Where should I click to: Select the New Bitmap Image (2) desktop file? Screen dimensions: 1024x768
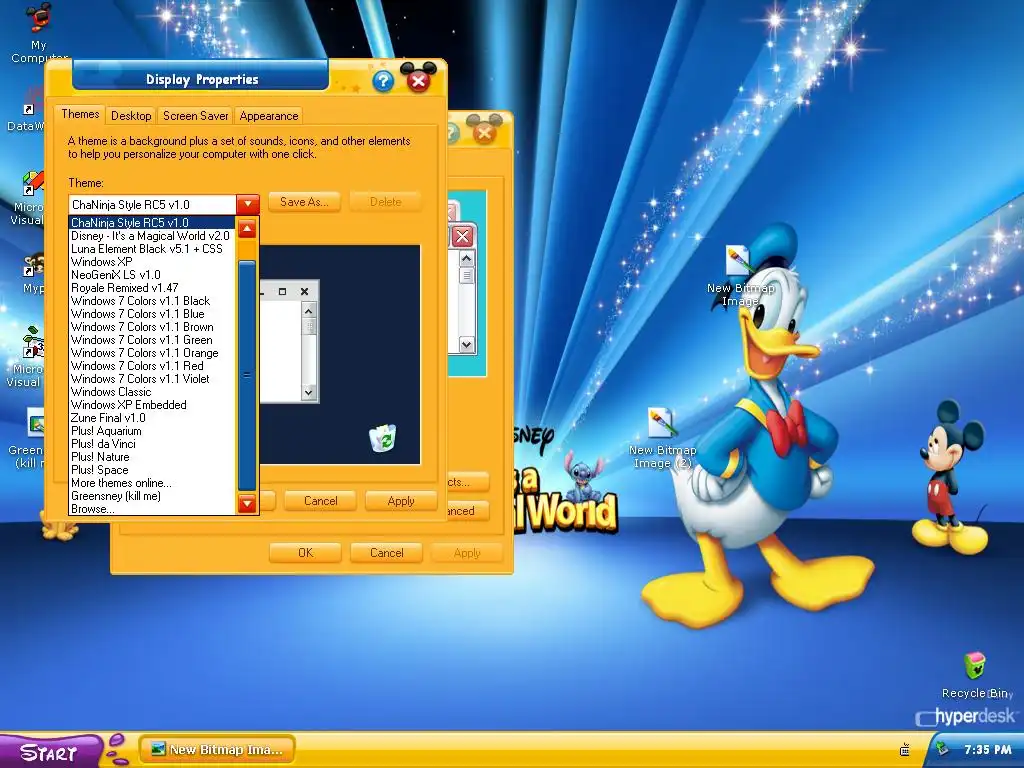(662, 438)
